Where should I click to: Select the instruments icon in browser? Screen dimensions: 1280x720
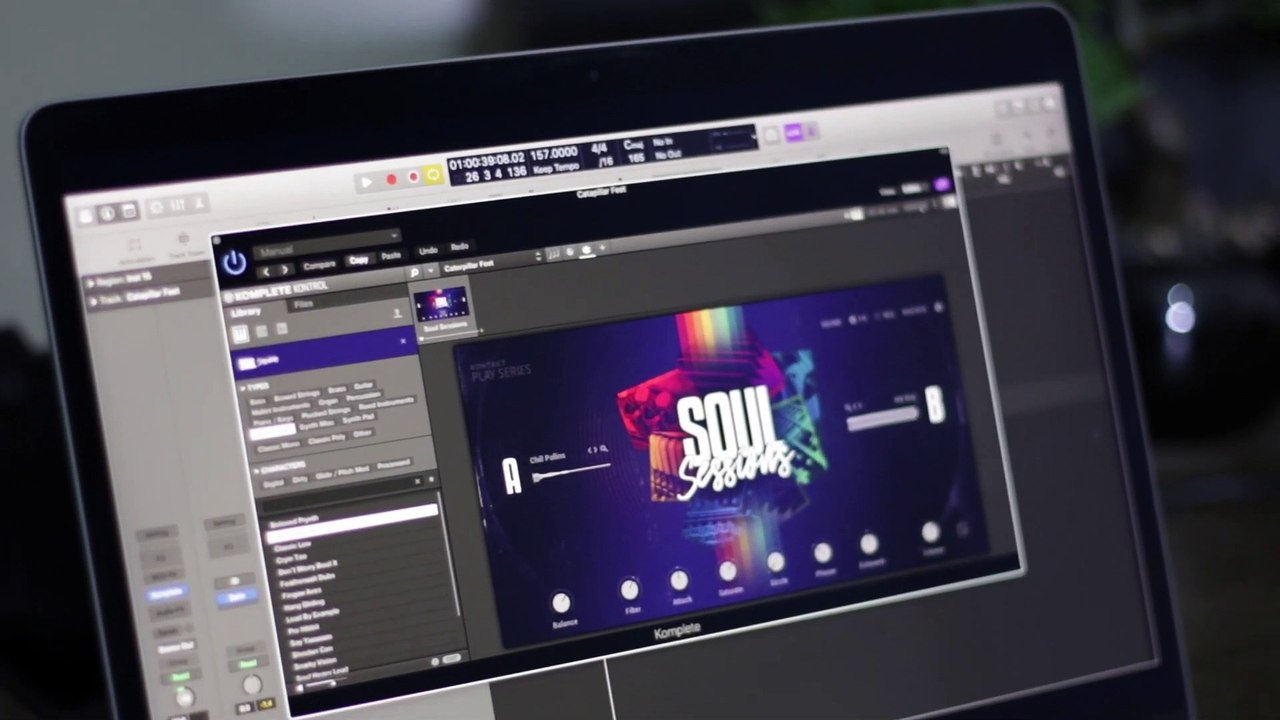[x=241, y=334]
